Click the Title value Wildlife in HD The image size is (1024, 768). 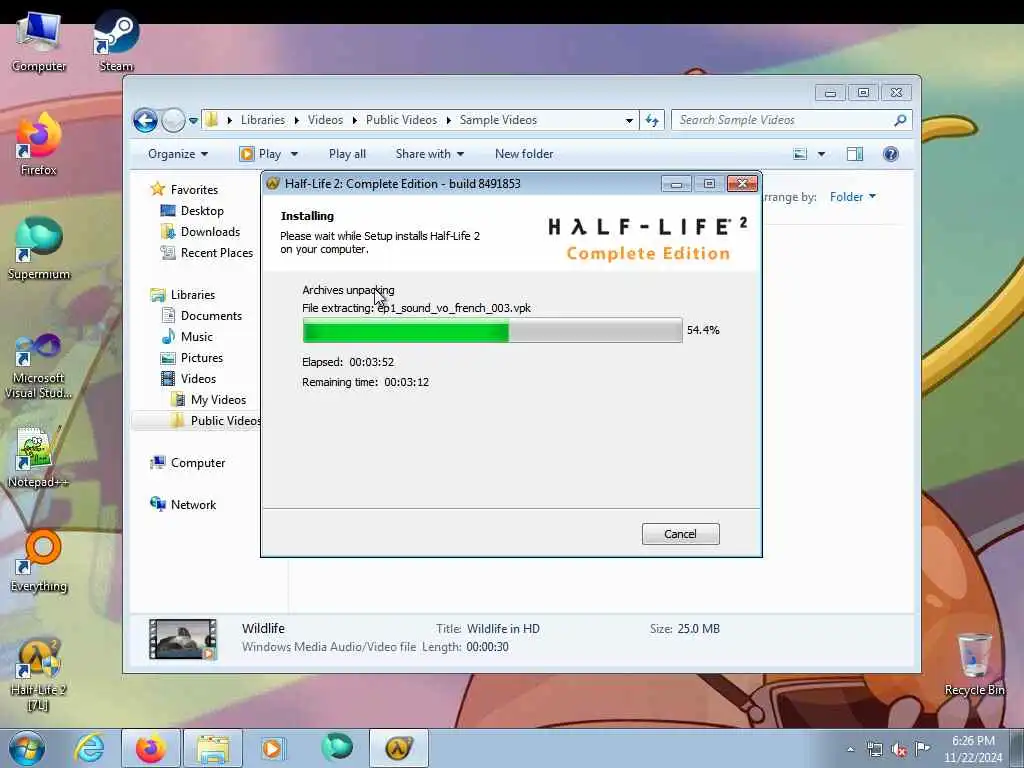pyautogui.click(x=503, y=629)
